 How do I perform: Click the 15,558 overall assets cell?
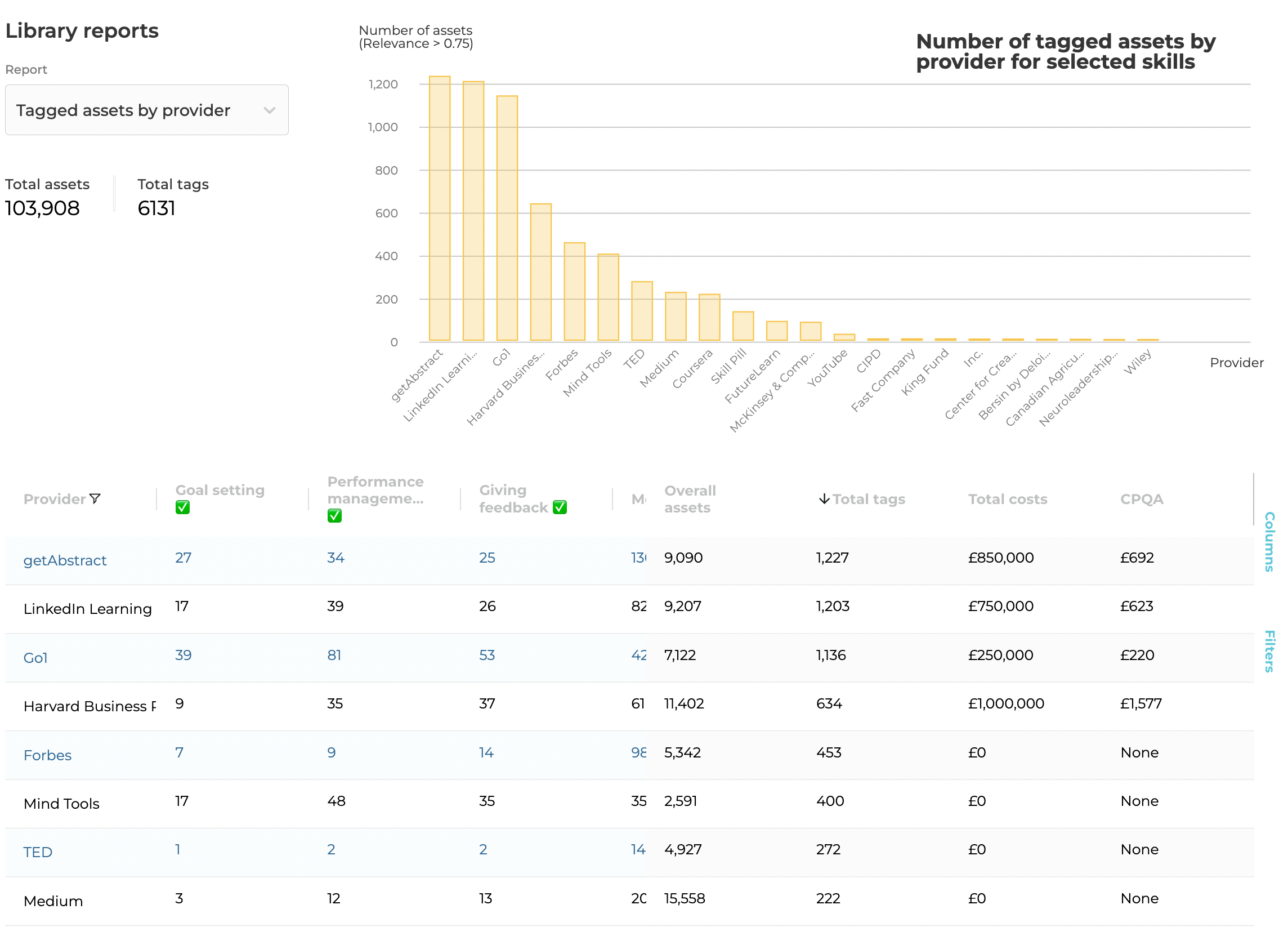685,899
